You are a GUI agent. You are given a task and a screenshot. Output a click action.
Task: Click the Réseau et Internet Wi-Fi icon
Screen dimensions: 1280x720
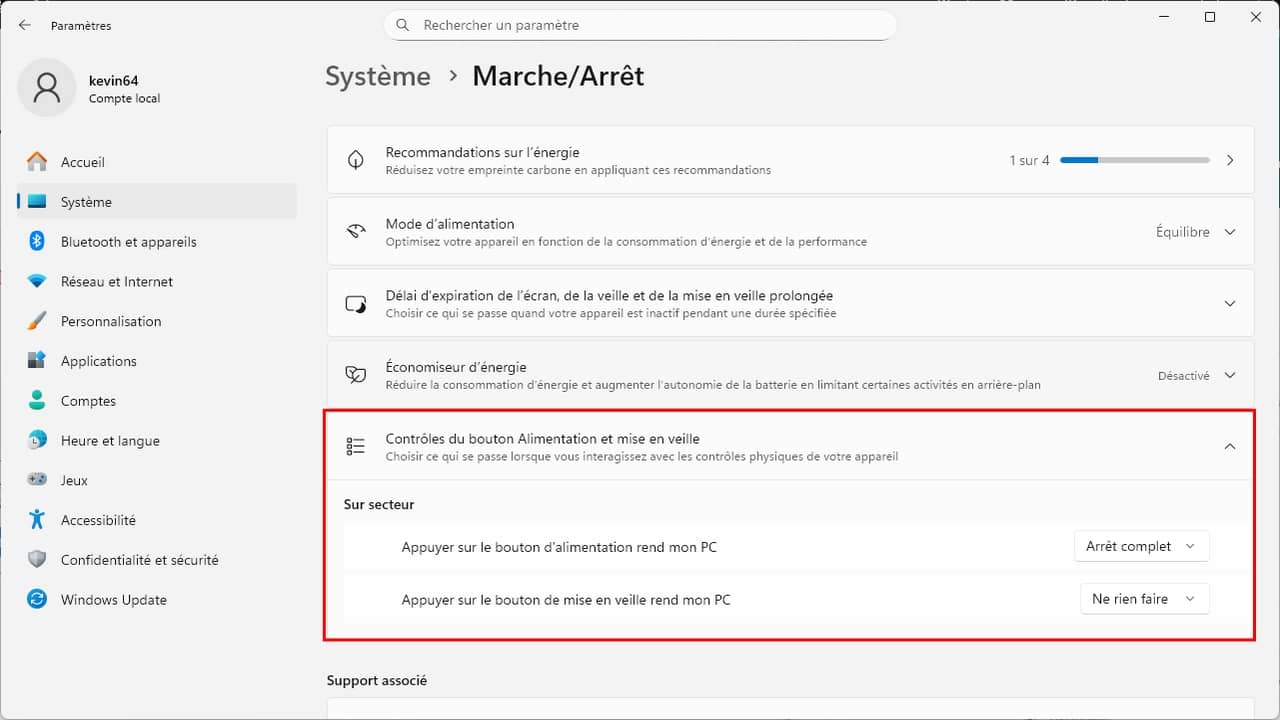(37, 281)
